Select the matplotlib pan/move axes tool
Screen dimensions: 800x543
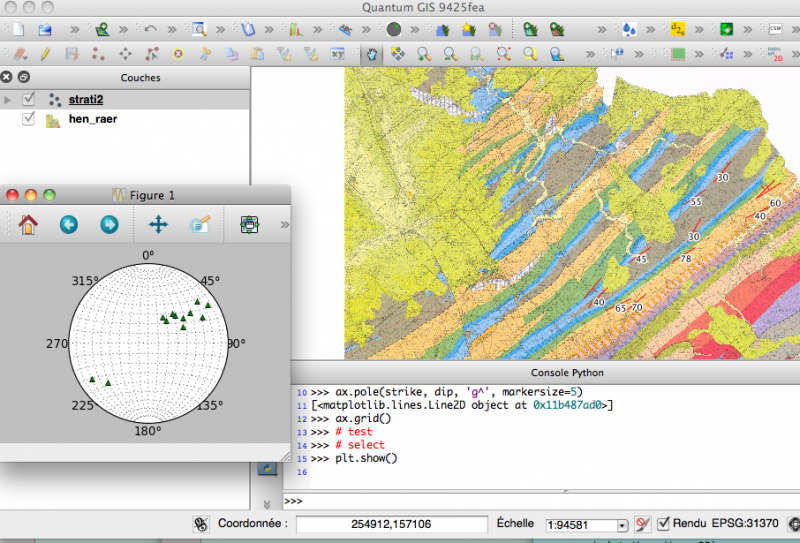(x=158, y=225)
